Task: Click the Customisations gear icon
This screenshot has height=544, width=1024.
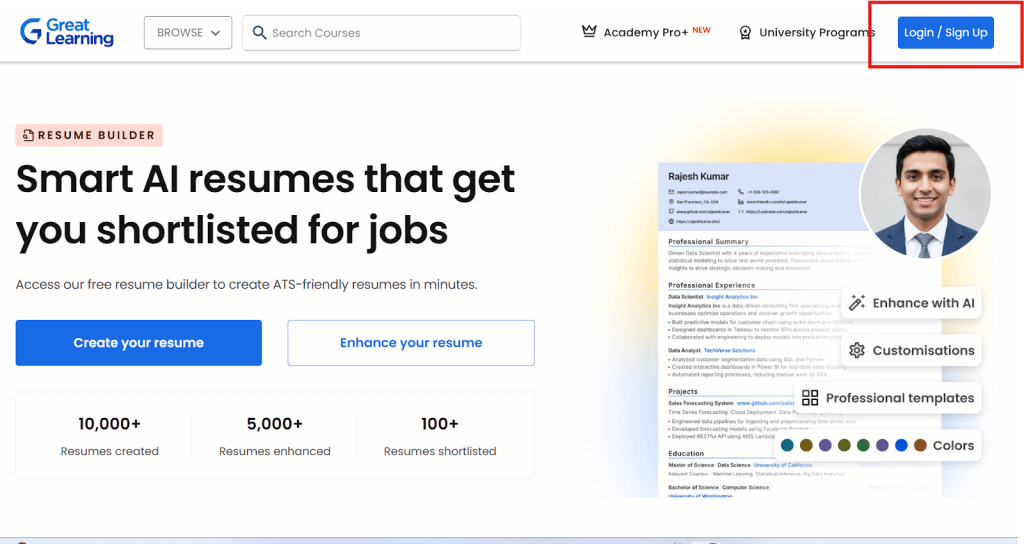Action: (x=856, y=350)
